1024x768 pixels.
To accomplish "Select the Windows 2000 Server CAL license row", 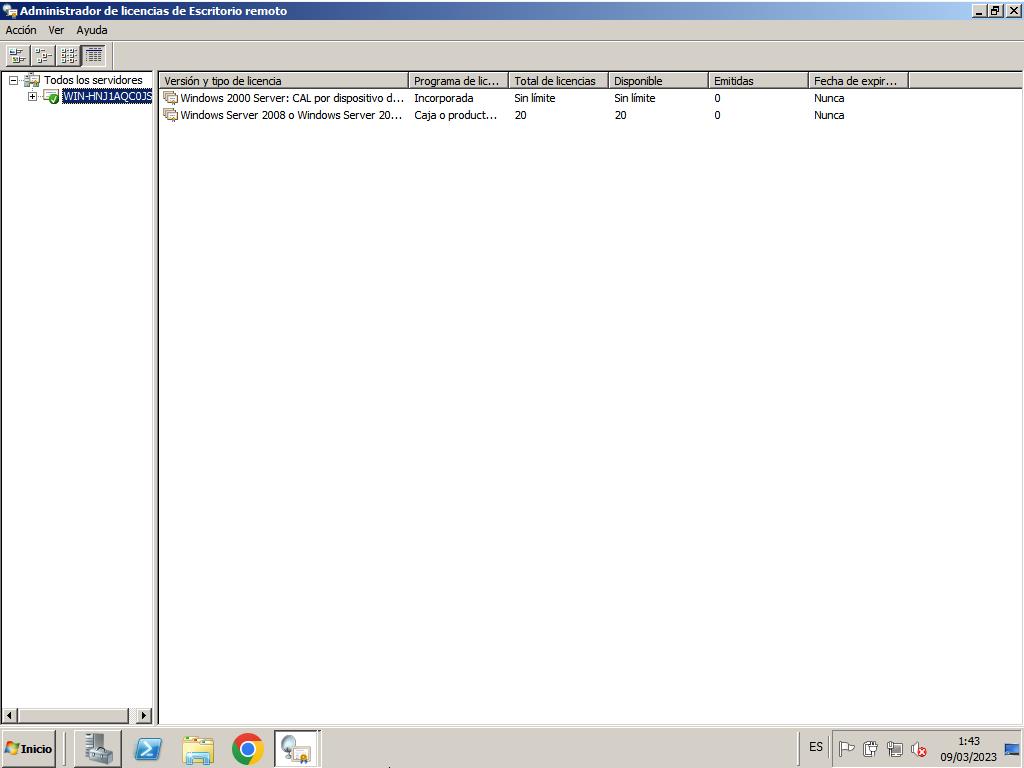I will 291,98.
